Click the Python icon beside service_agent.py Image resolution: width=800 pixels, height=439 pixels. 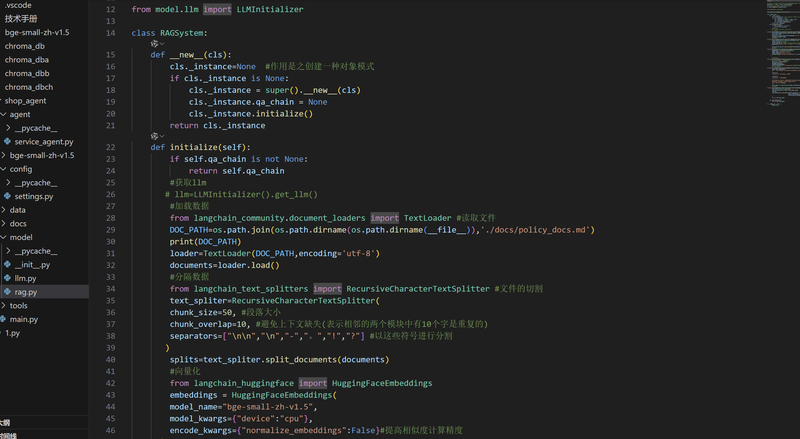[x=7, y=141]
